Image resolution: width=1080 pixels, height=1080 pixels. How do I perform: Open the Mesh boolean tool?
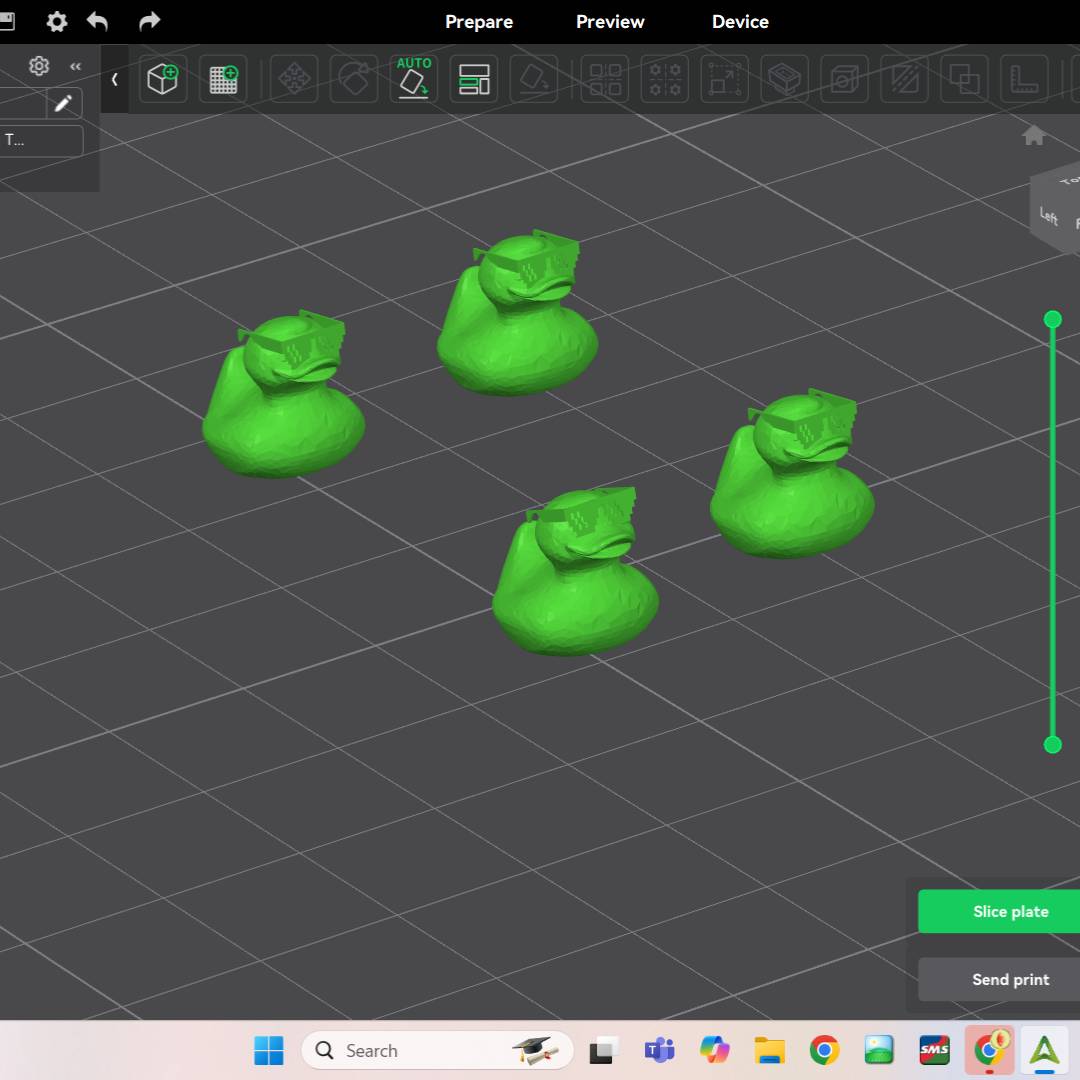point(964,79)
